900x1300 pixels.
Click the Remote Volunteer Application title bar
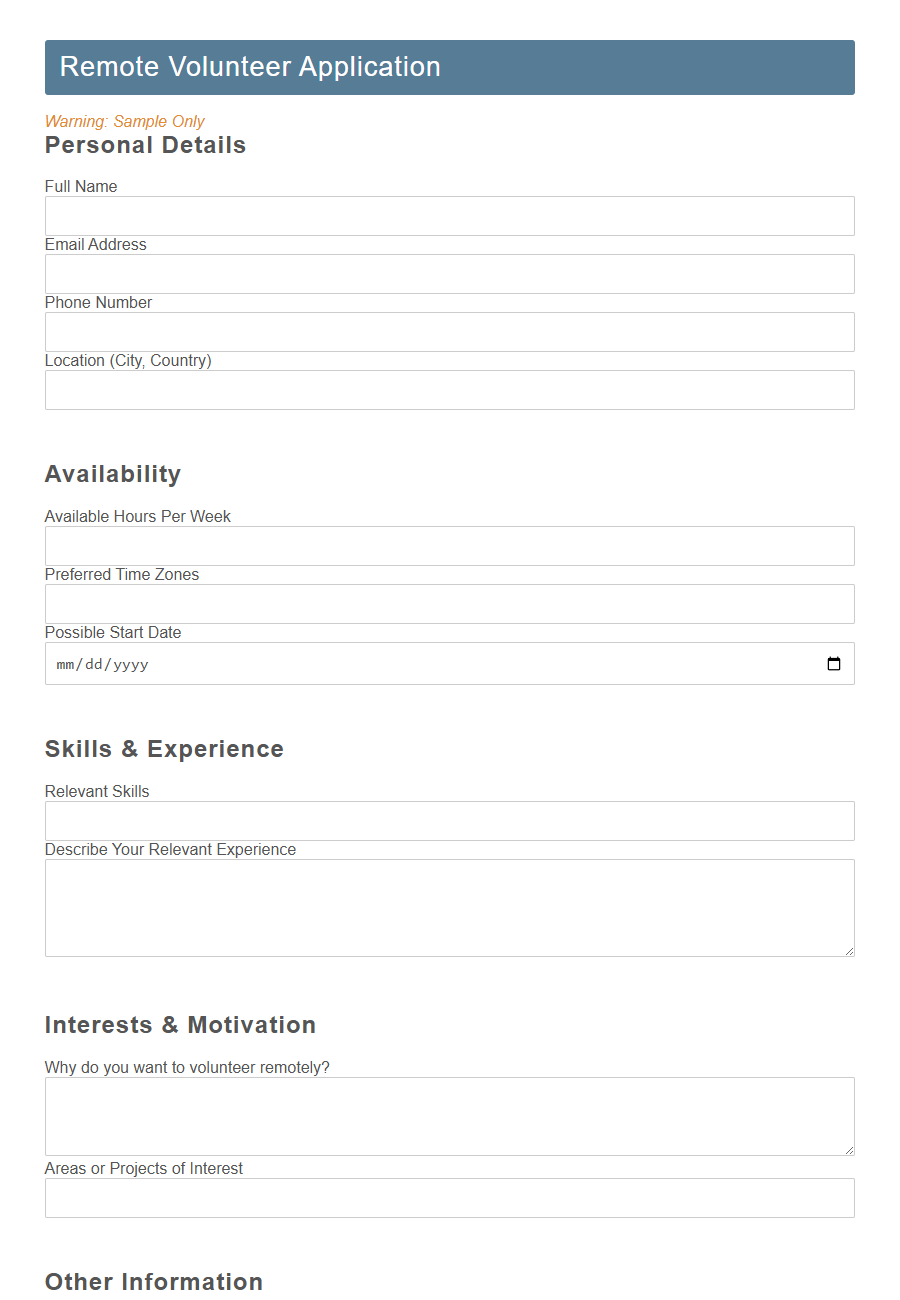tap(450, 67)
